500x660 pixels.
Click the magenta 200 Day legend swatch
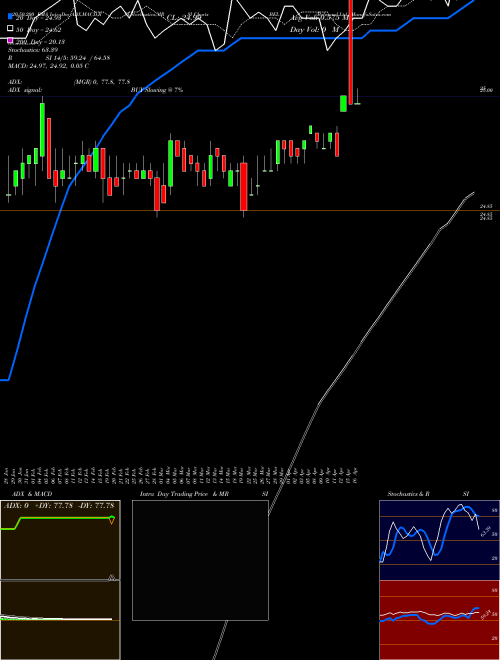point(11,40)
